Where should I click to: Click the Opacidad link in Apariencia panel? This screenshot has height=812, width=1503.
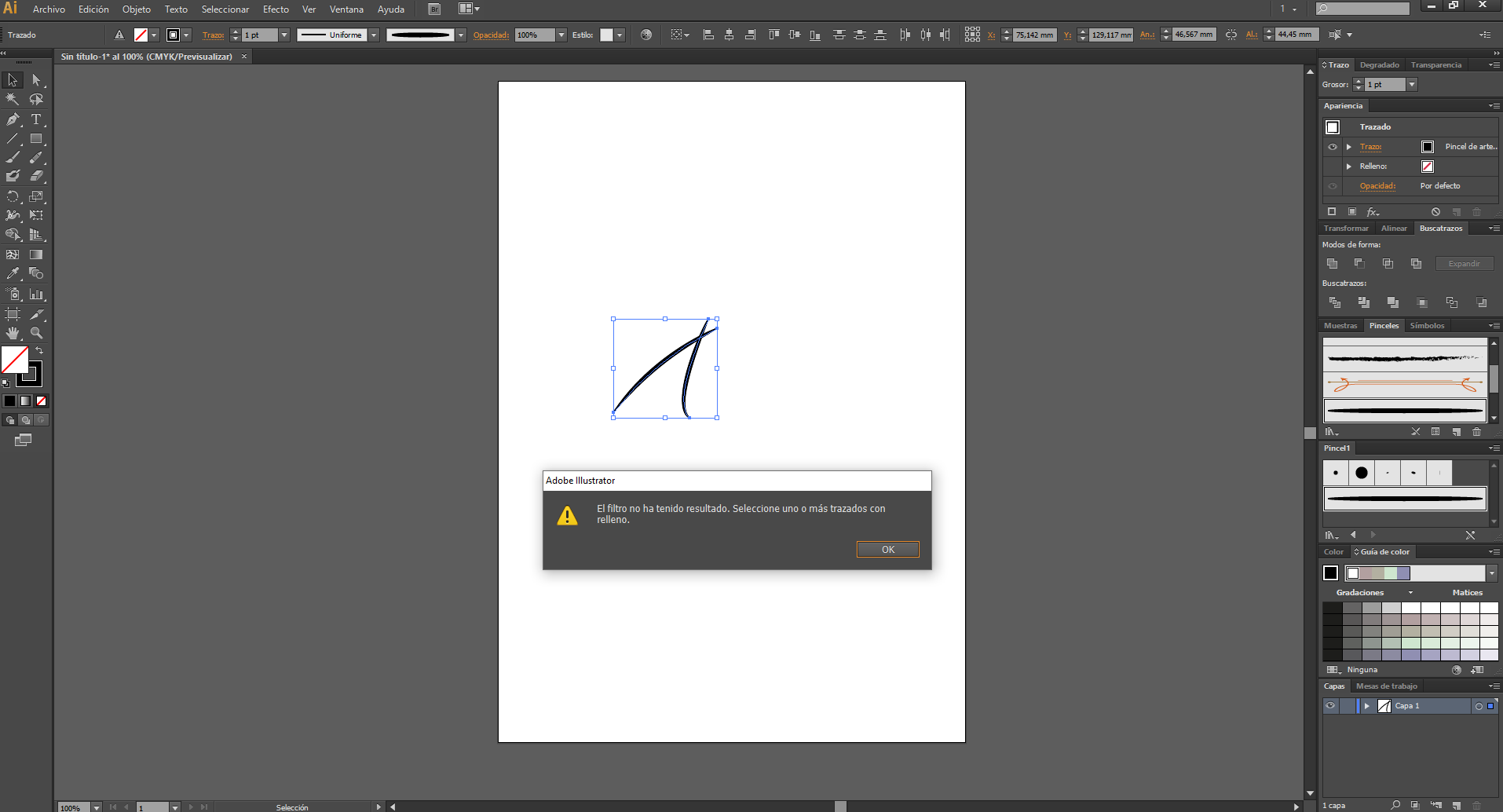1378,186
